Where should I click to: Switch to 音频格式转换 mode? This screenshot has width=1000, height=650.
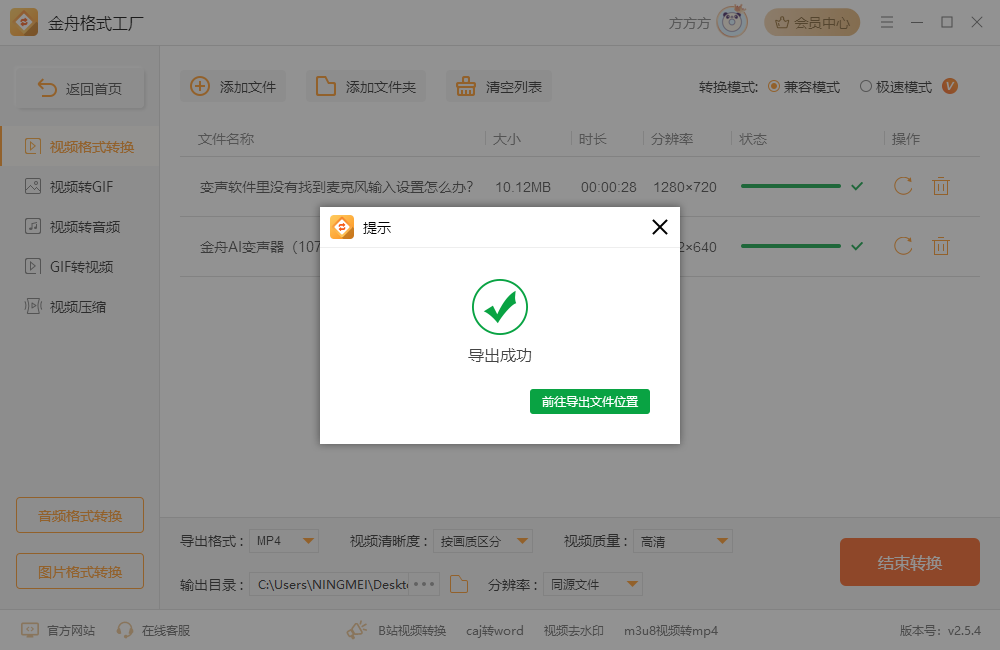tap(79, 515)
